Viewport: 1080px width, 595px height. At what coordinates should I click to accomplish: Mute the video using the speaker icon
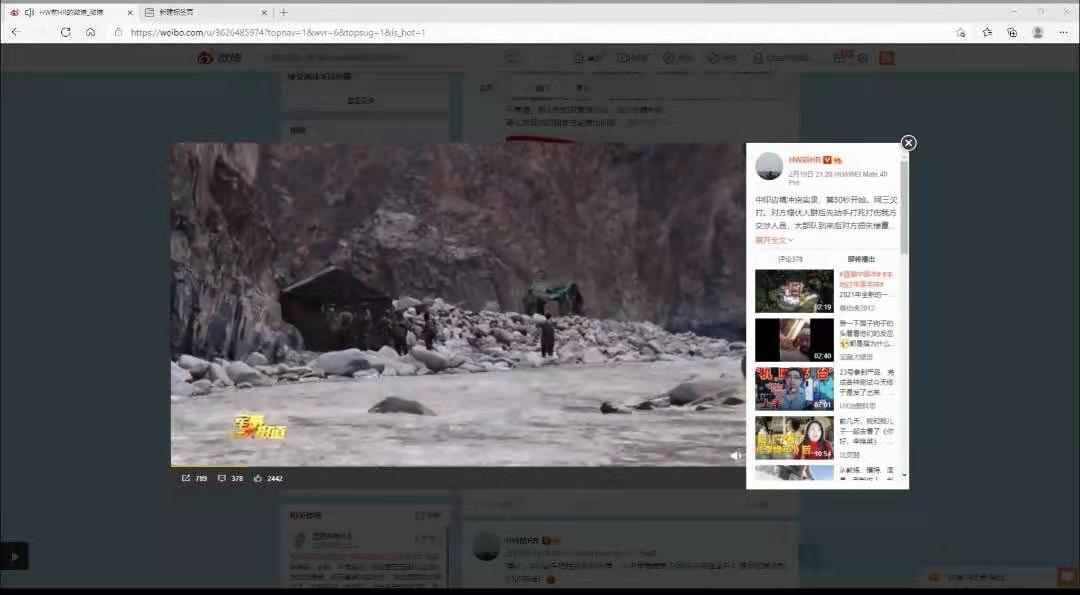(735, 455)
